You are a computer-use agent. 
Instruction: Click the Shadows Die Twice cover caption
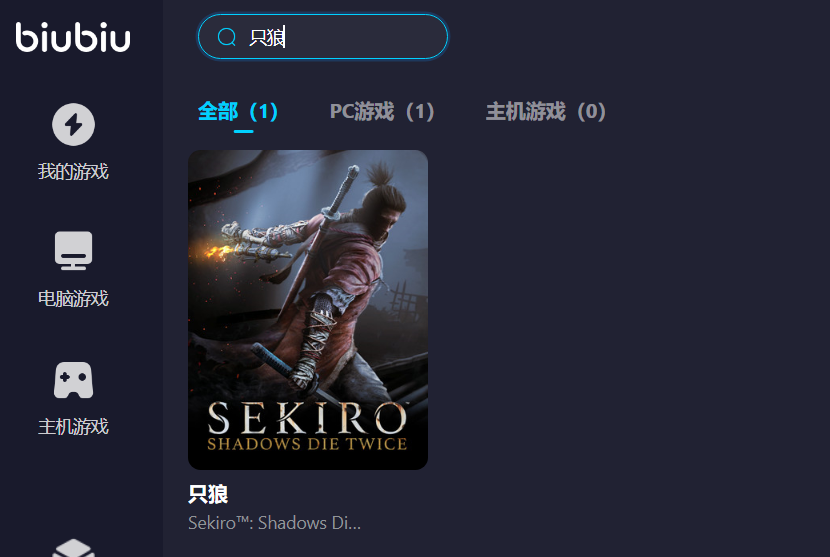pos(307,444)
